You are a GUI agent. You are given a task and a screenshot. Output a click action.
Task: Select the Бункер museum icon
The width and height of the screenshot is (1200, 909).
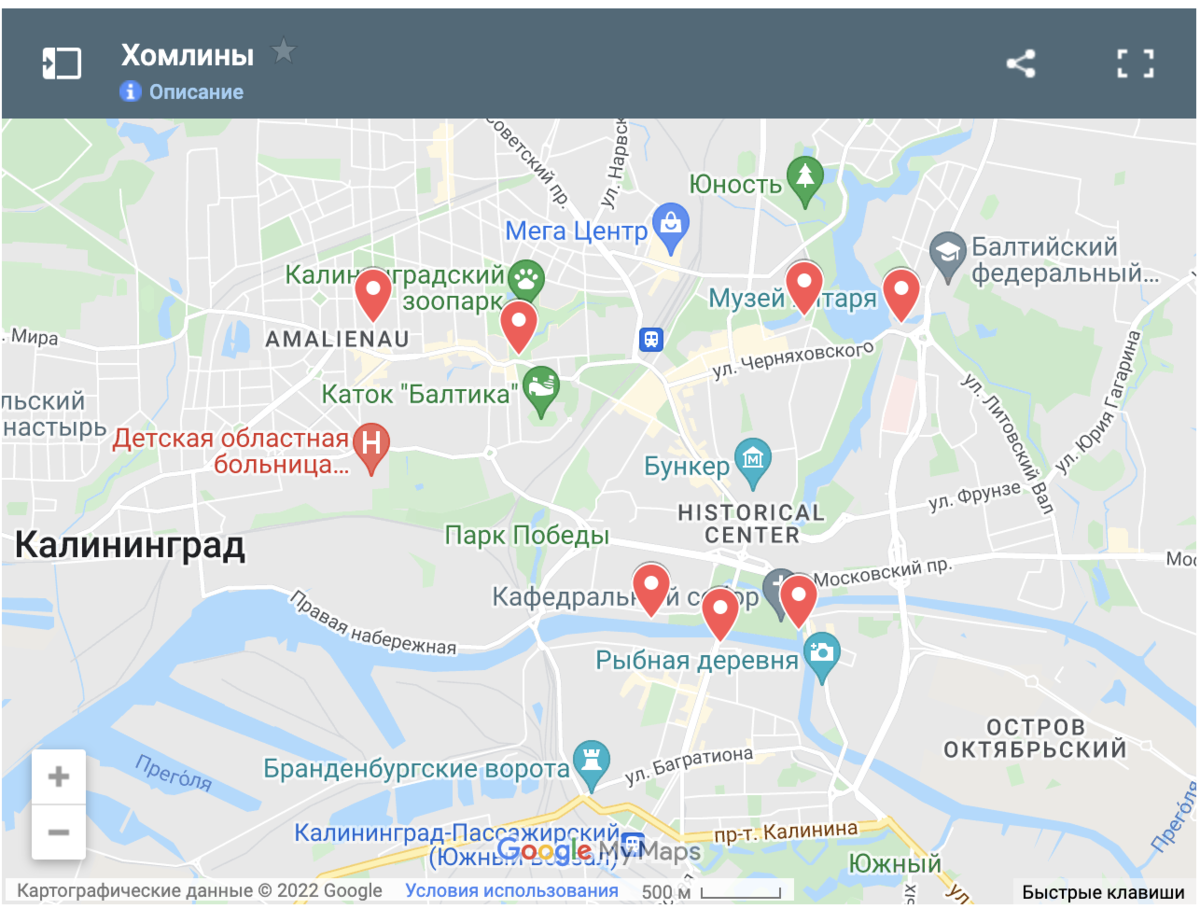(x=753, y=460)
